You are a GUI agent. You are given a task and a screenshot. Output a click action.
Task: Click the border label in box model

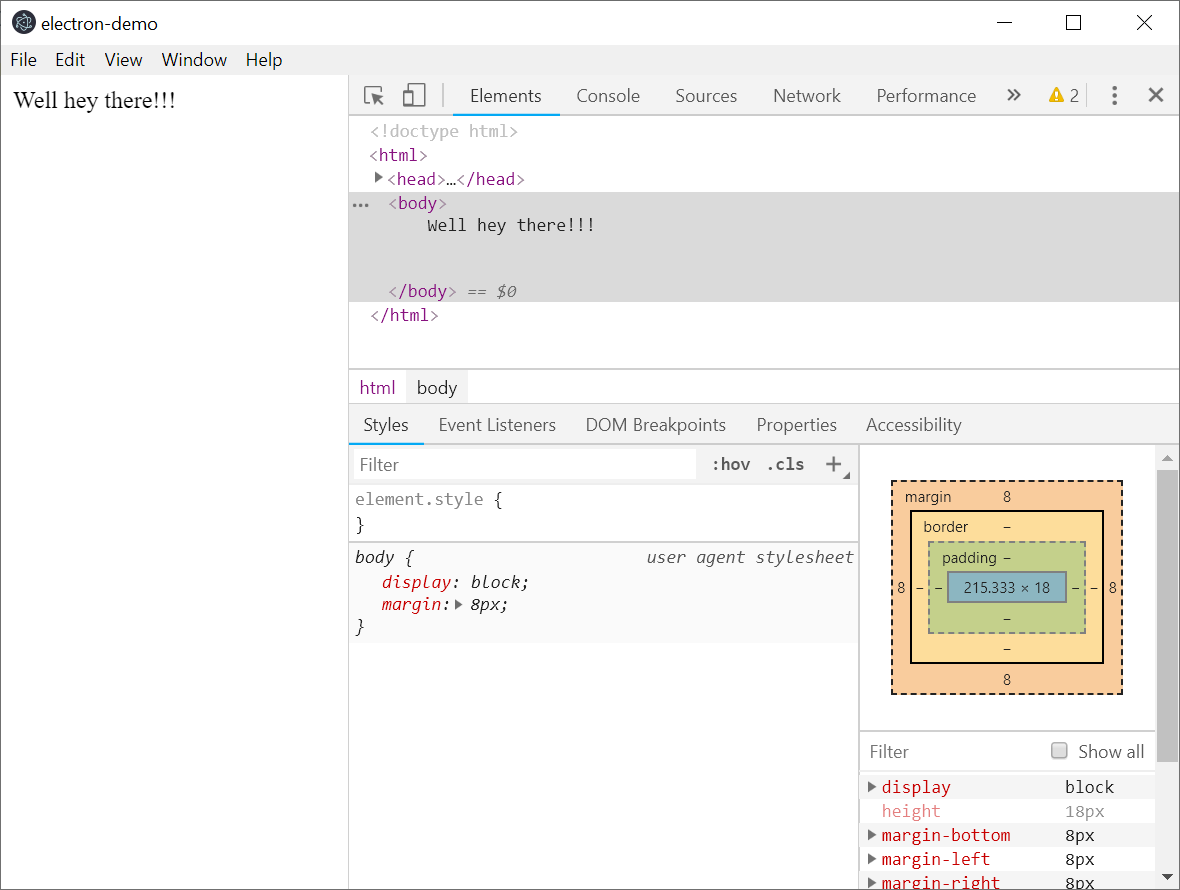(946, 527)
